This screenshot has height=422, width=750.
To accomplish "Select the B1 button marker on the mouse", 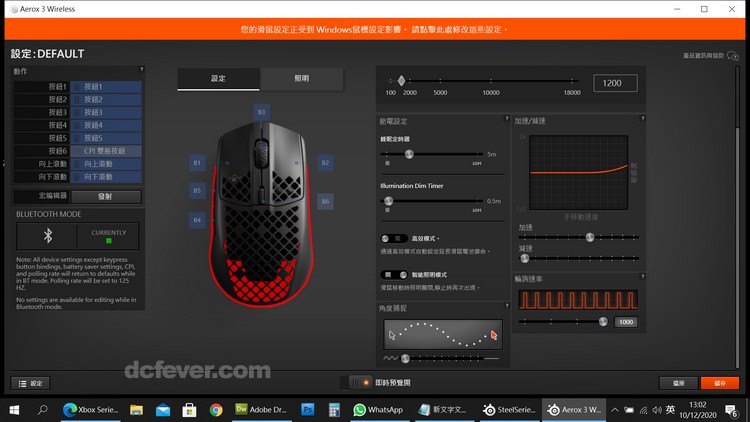I will pyautogui.click(x=197, y=163).
